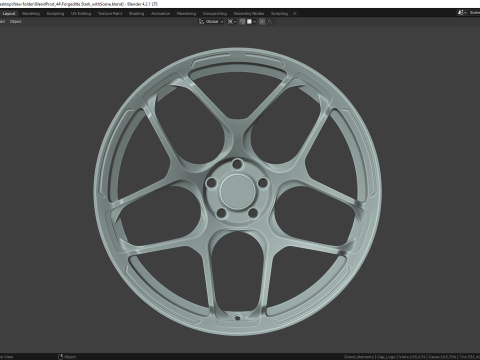This screenshot has width=480, height=360.
Task: Switch to the Shading workspace tab
Action: pos(137,14)
